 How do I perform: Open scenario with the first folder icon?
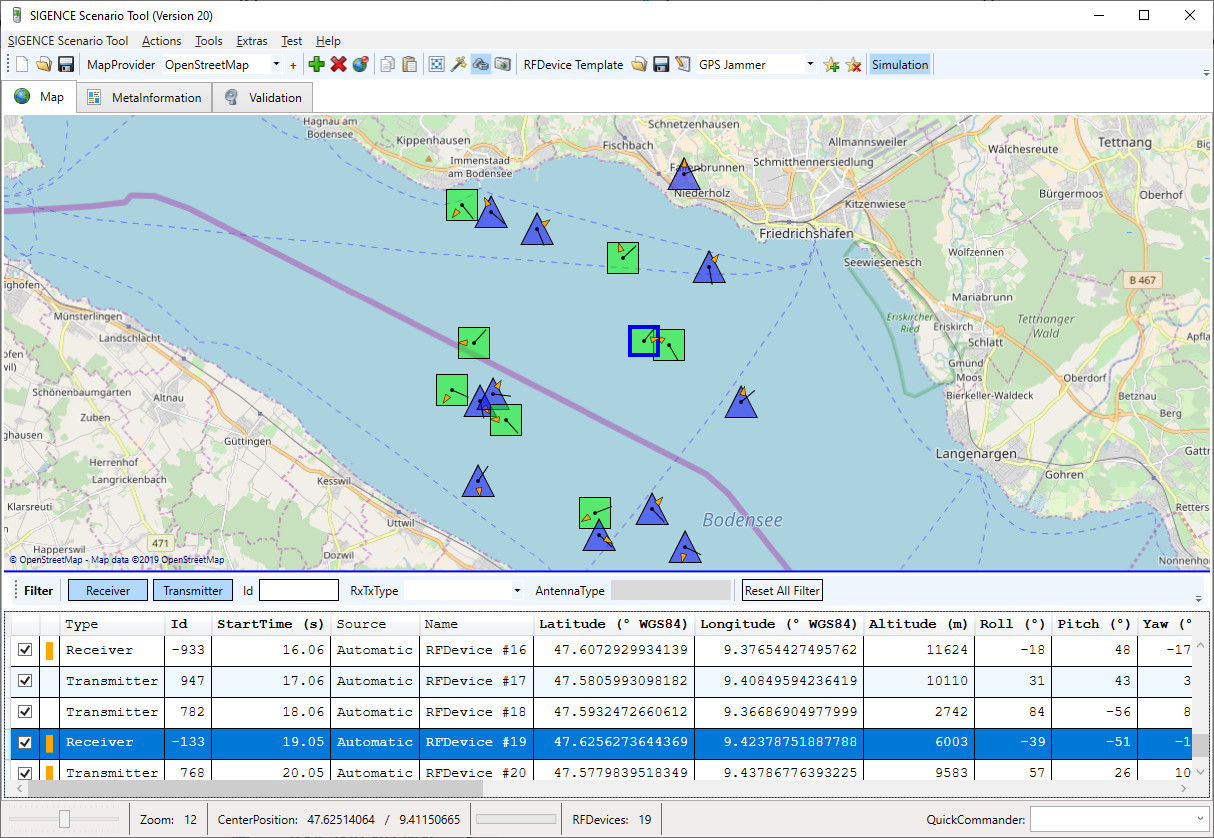click(x=44, y=65)
